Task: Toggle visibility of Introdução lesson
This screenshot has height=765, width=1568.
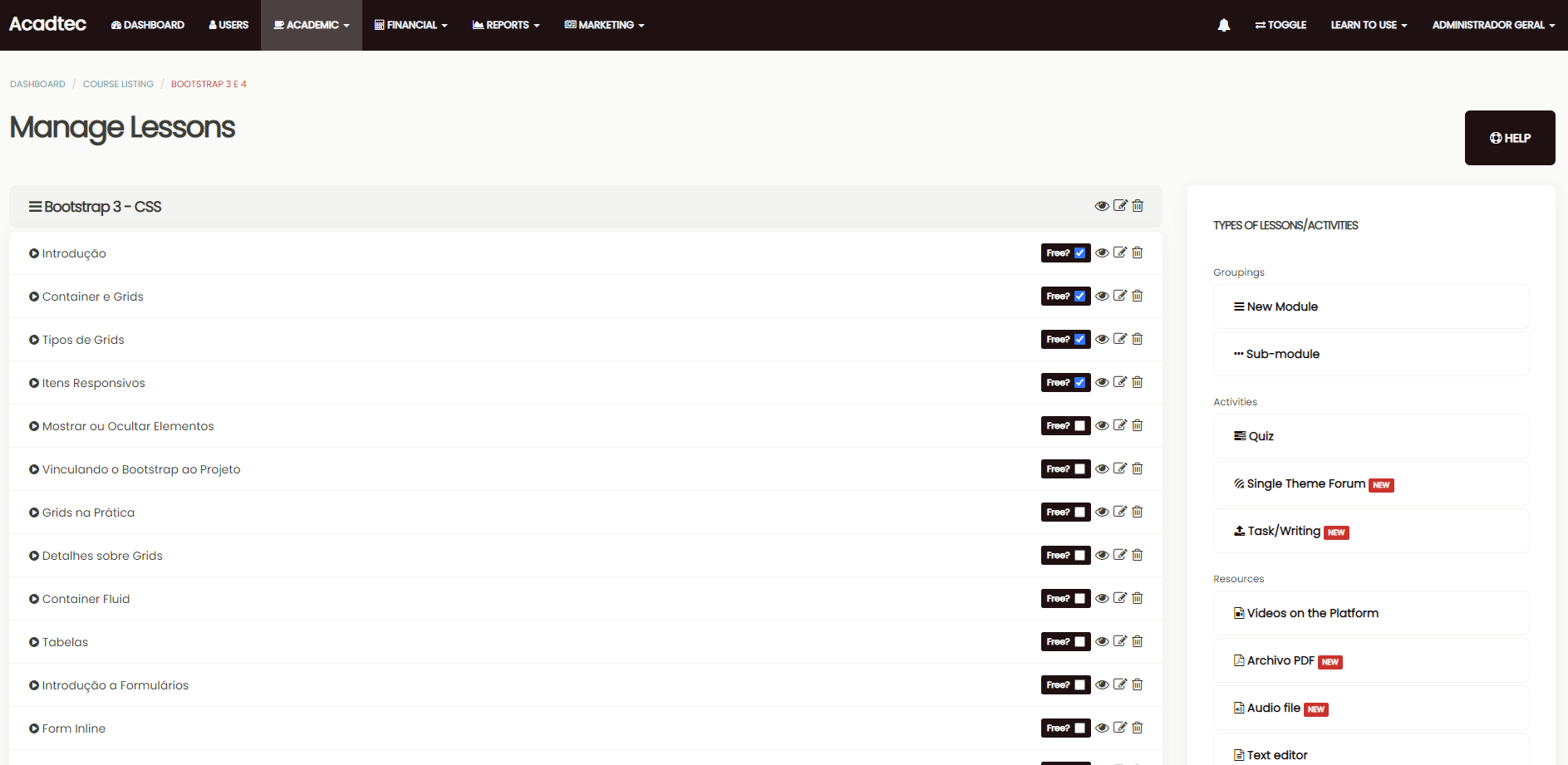Action: click(x=1102, y=253)
